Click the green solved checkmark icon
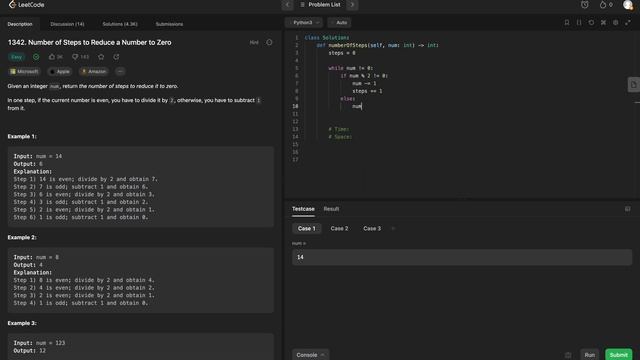This screenshot has width=640, height=360. [36, 57]
